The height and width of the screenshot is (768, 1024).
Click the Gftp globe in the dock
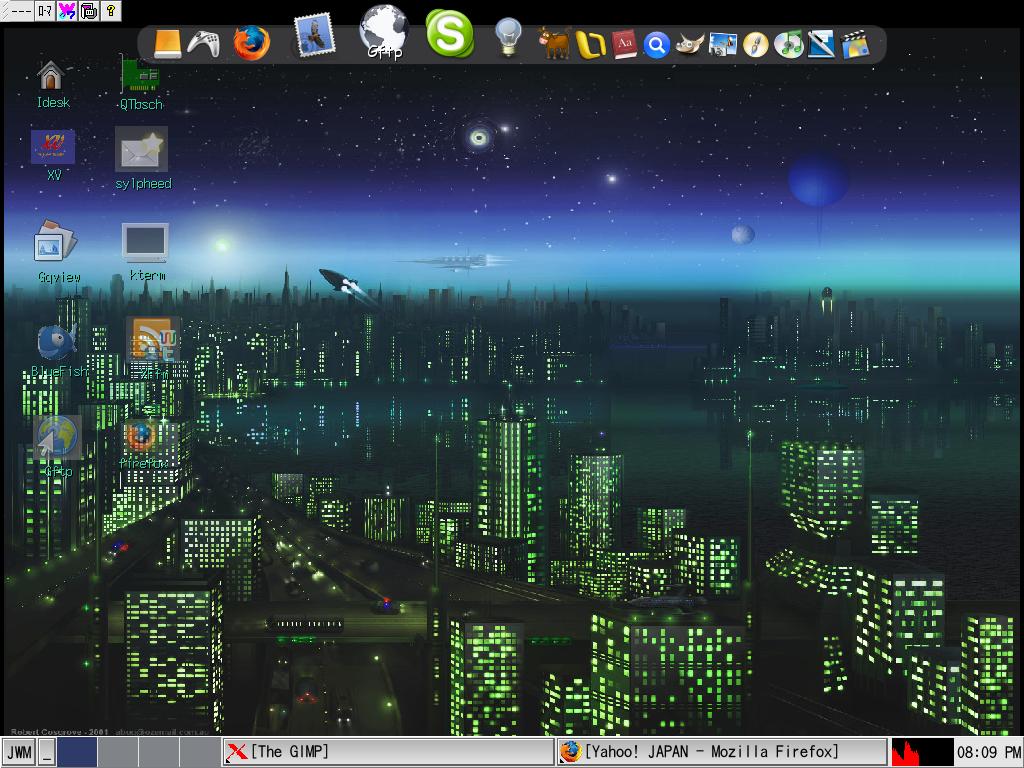(x=384, y=31)
